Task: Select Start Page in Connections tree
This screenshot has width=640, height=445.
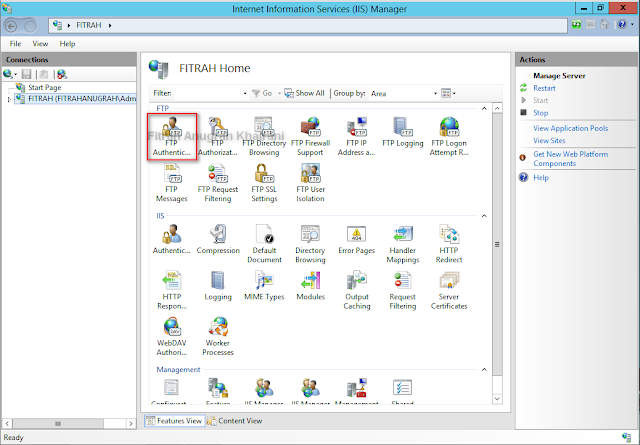Action: click(x=44, y=87)
